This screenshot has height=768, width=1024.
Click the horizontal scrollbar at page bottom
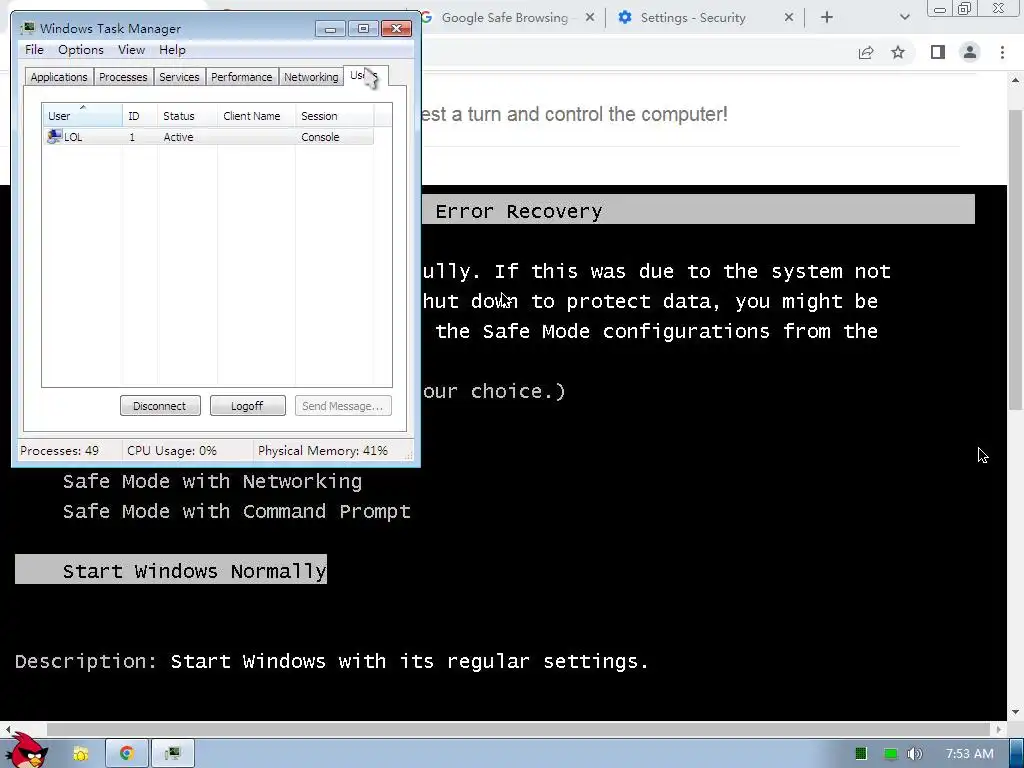519,729
